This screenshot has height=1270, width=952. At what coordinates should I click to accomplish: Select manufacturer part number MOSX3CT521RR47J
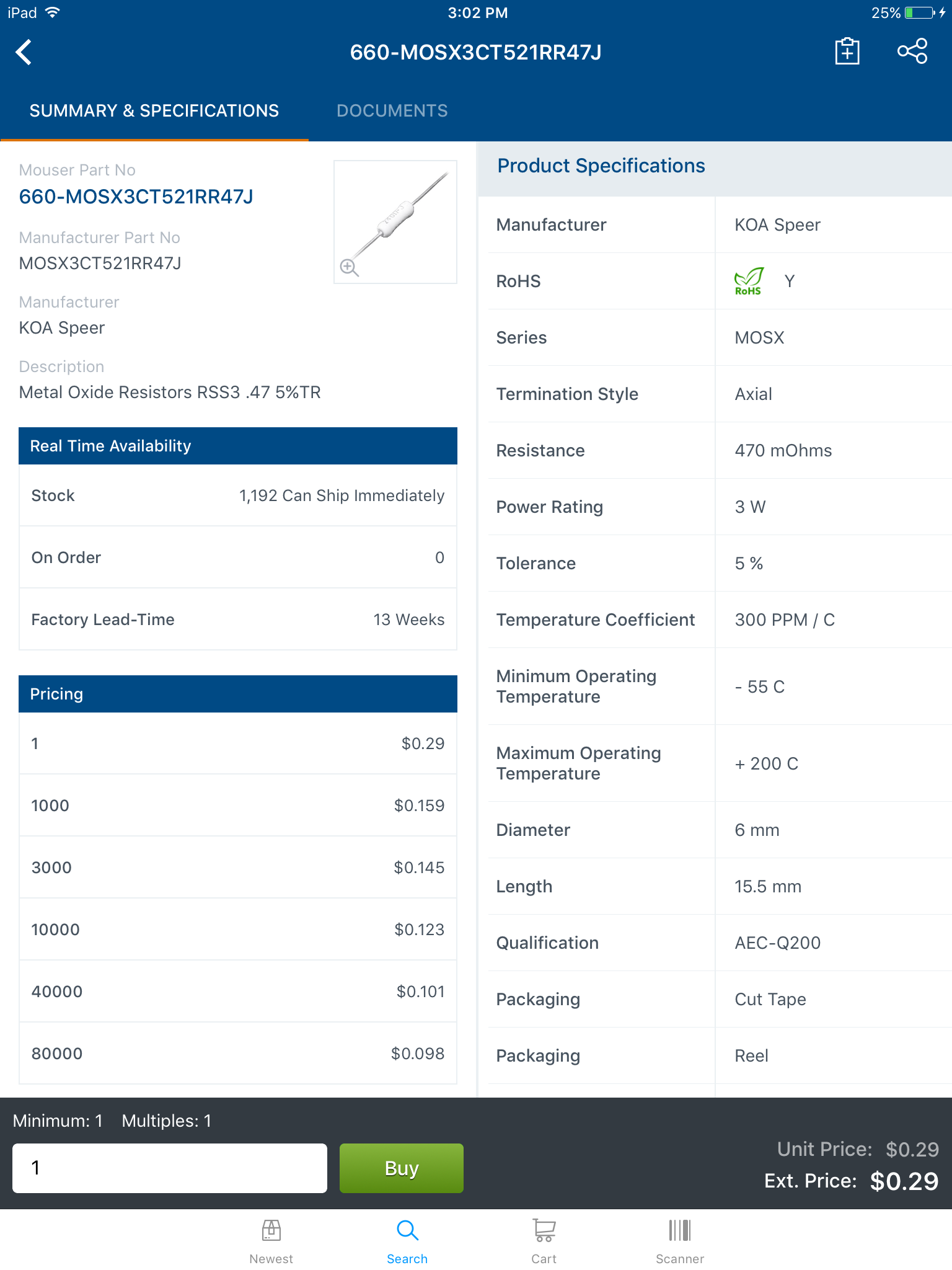pyautogui.click(x=100, y=263)
